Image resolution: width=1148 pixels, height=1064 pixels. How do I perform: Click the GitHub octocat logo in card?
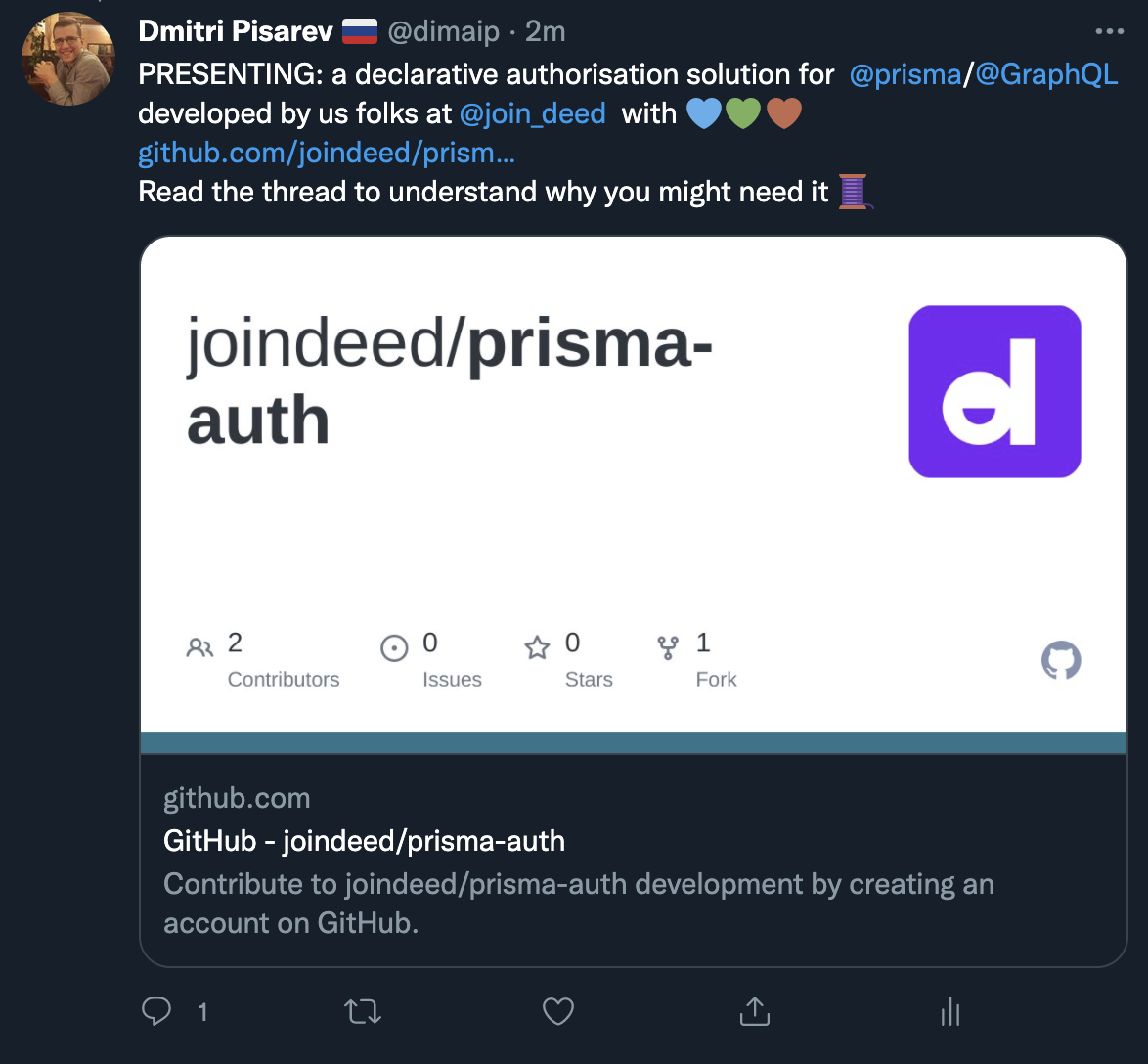[x=1061, y=662]
